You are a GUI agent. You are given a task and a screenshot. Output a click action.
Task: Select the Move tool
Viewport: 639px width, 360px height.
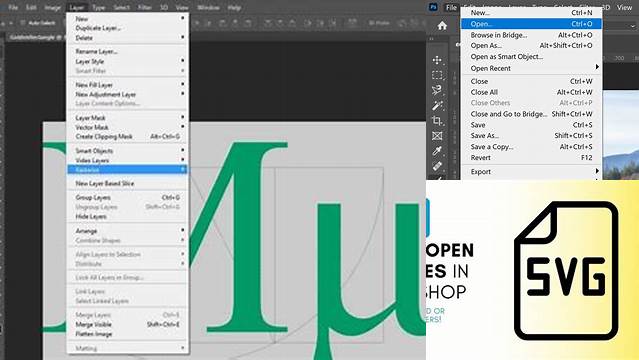click(437, 60)
